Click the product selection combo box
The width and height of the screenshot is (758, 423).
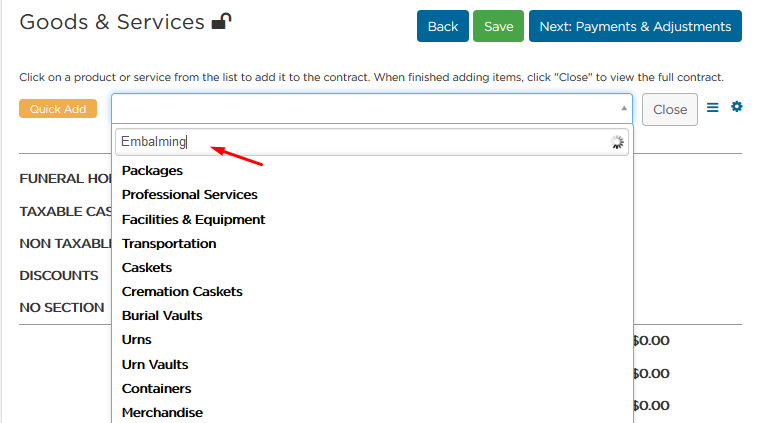372,109
